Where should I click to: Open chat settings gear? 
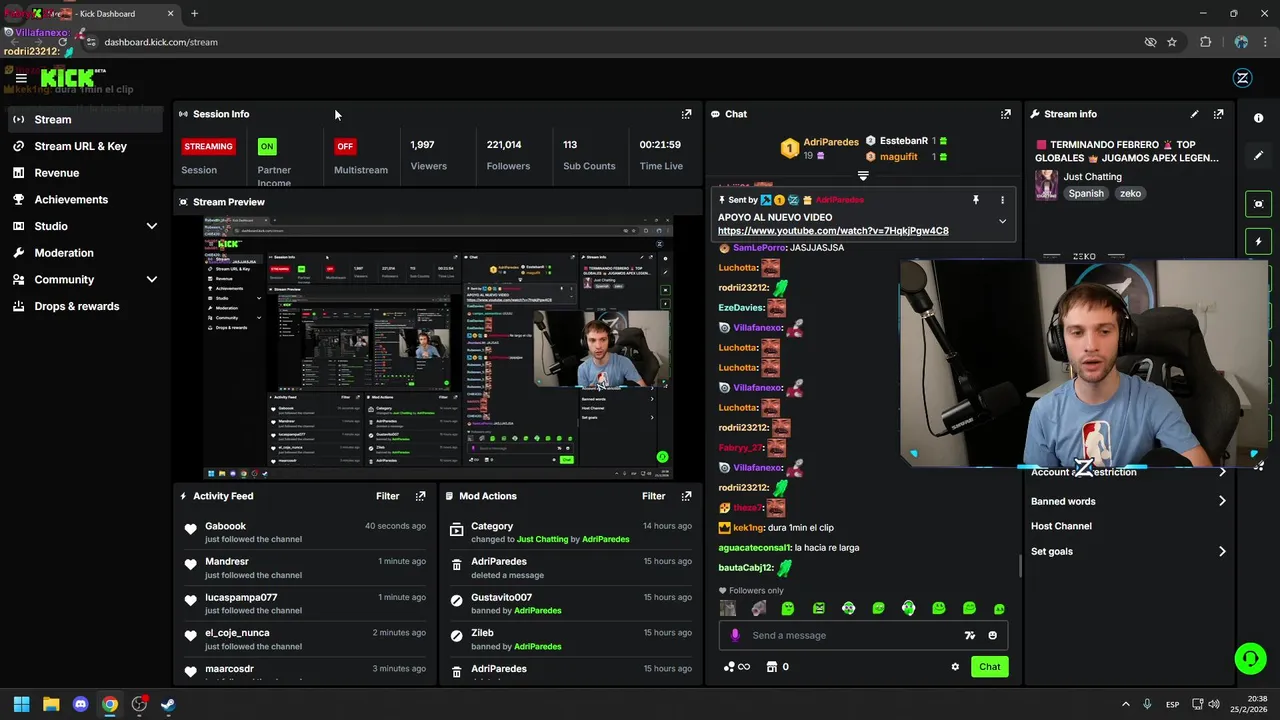955,667
